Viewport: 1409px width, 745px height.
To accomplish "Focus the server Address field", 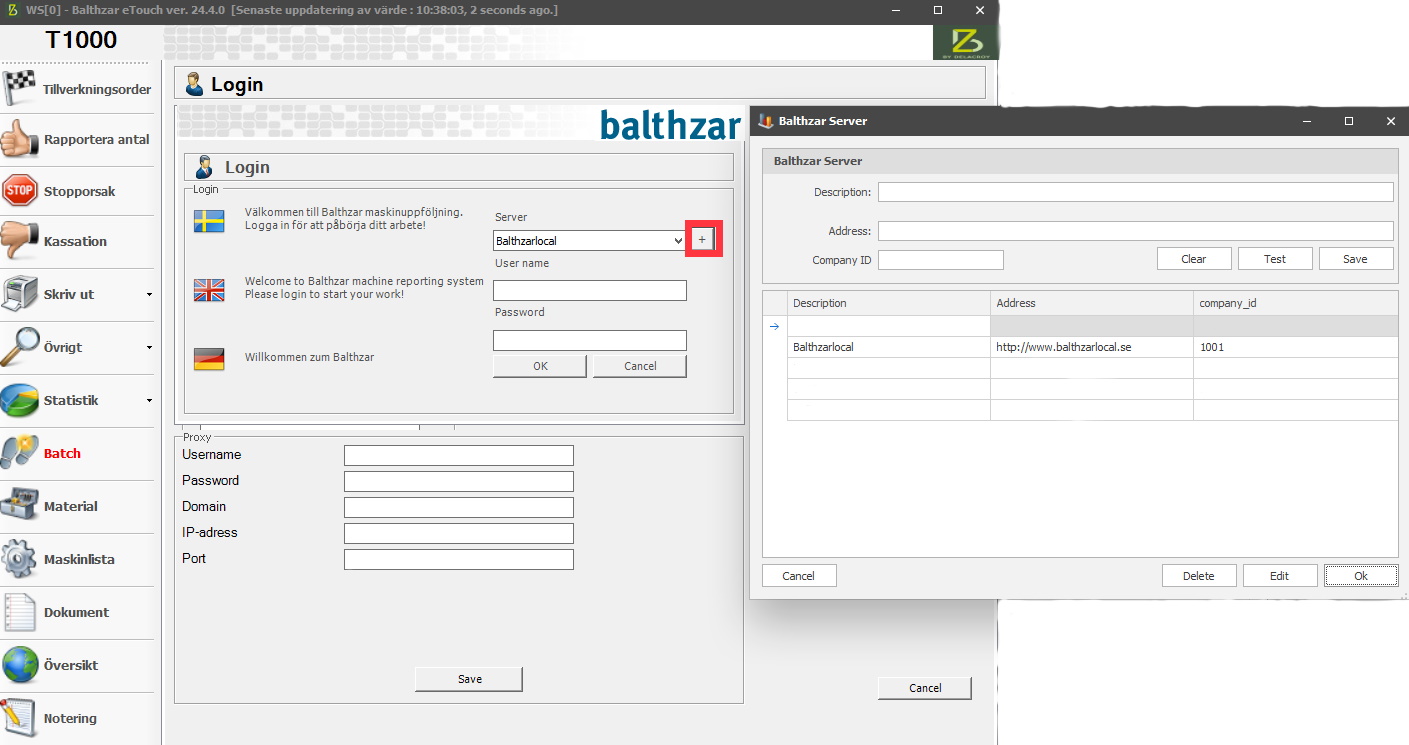I will 1136,231.
